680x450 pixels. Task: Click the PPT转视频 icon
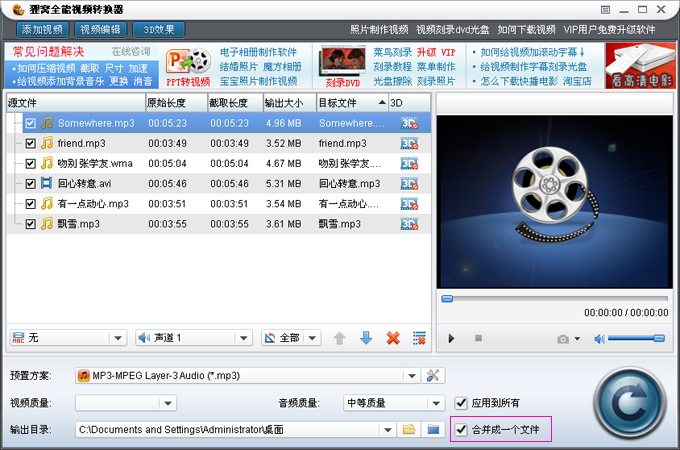click(x=188, y=66)
